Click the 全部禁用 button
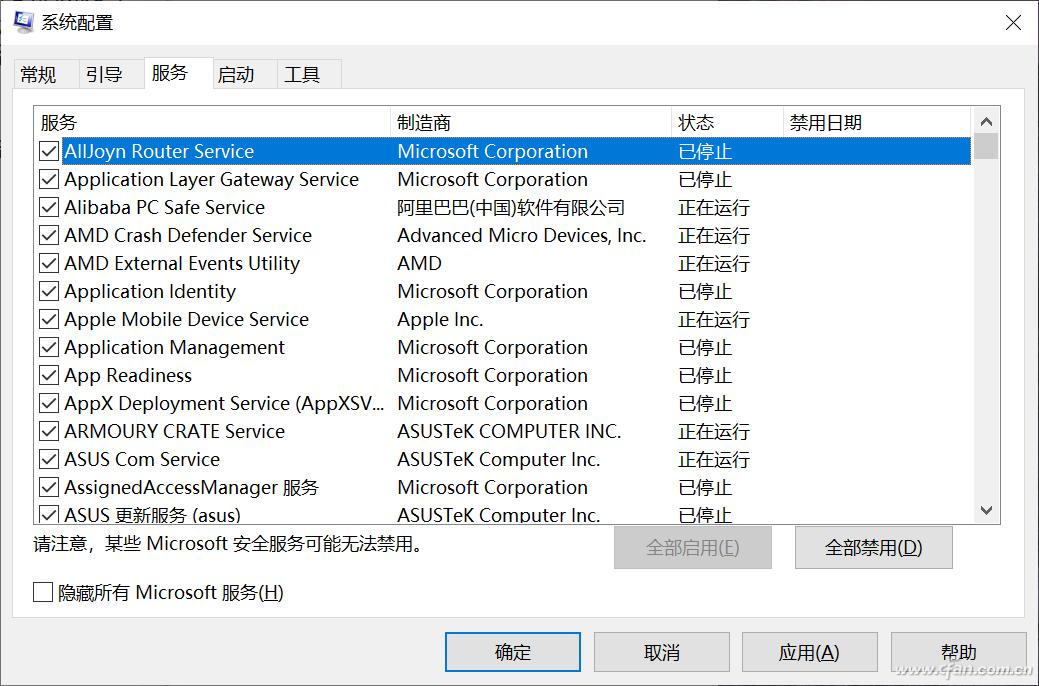The image size is (1039, 686). (x=872, y=547)
